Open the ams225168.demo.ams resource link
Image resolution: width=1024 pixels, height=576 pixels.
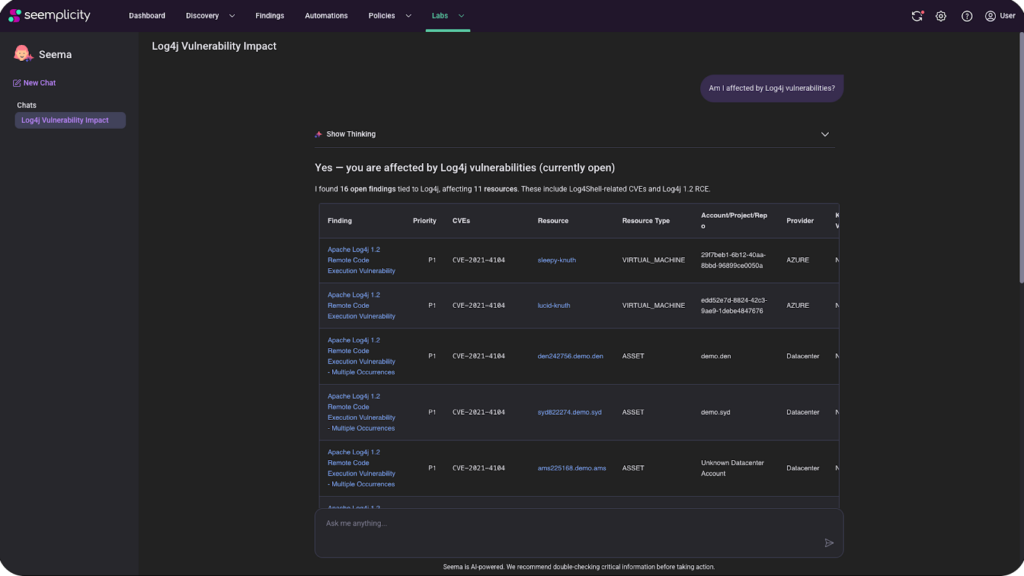click(x=571, y=468)
